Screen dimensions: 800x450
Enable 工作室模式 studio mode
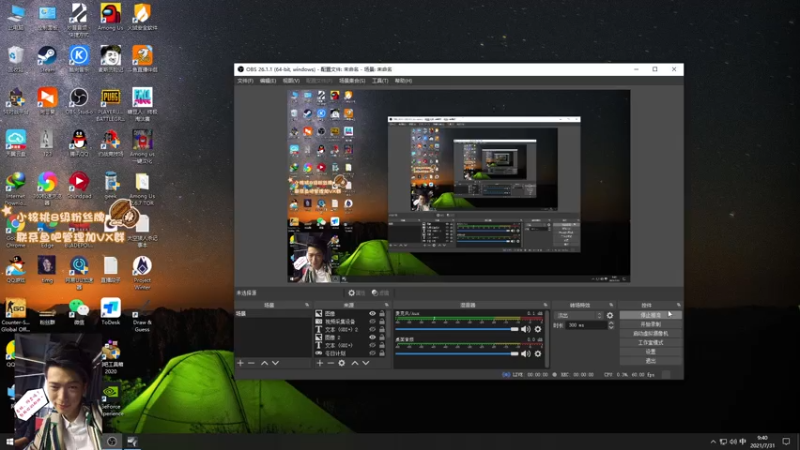pos(651,342)
